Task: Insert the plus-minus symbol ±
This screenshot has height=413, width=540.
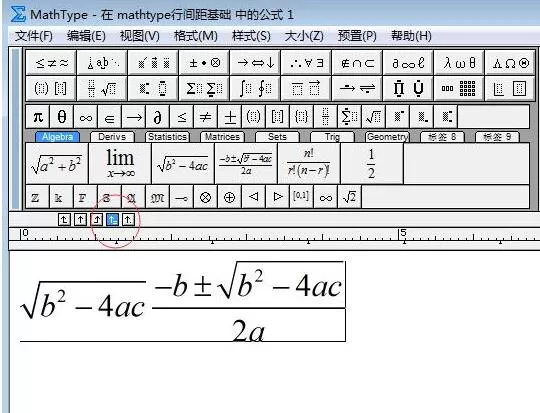Action: 230,117
